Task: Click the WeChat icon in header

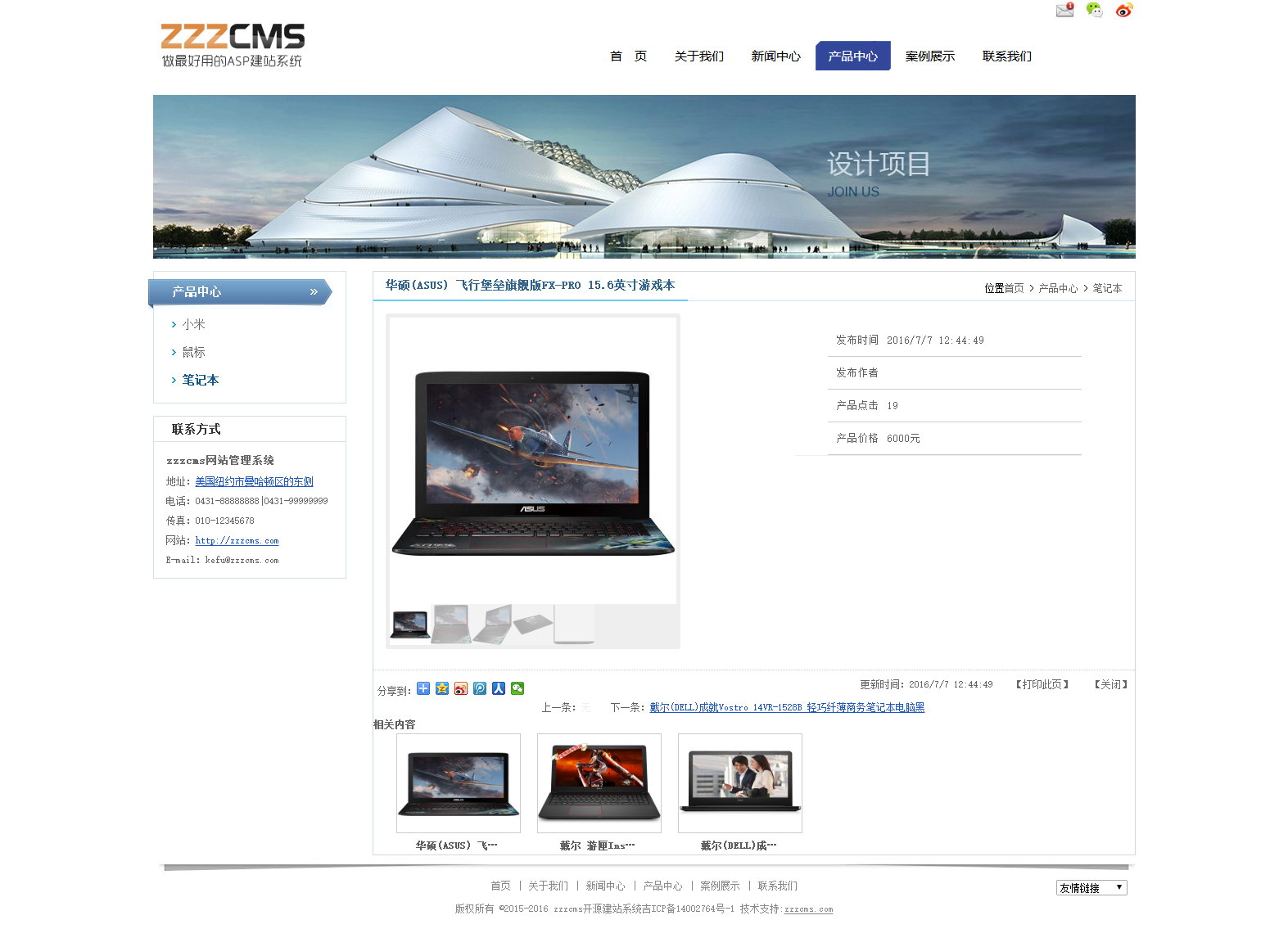Action: click(x=1094, y=10)
